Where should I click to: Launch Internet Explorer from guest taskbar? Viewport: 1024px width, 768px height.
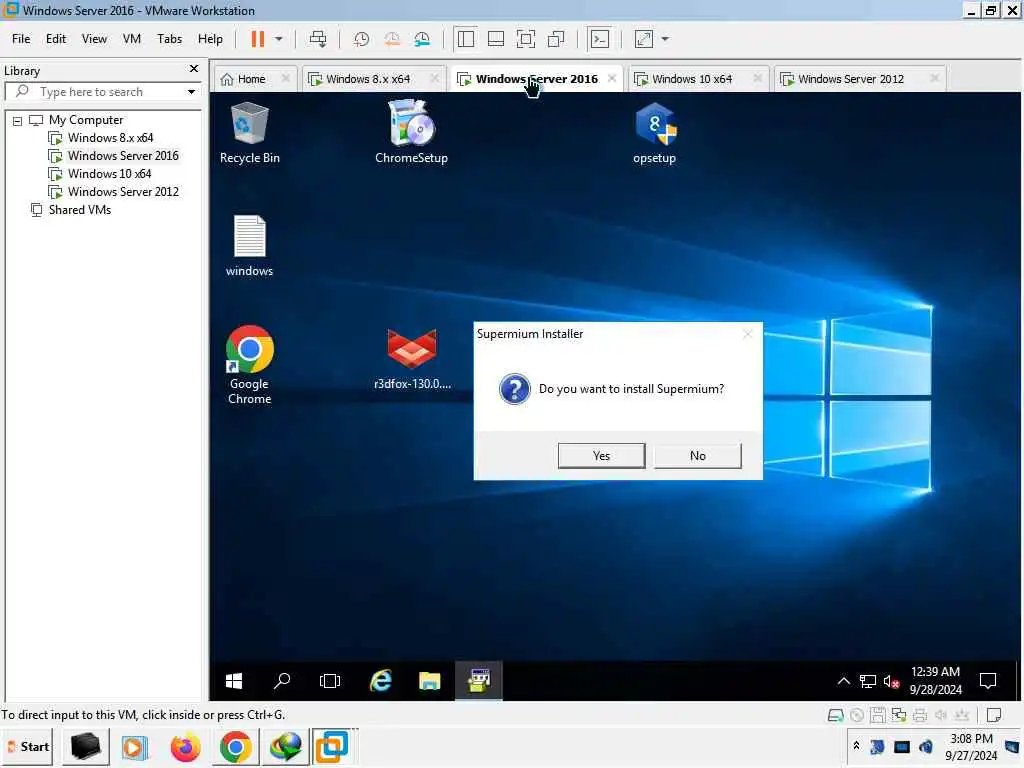tap(381, 681)
